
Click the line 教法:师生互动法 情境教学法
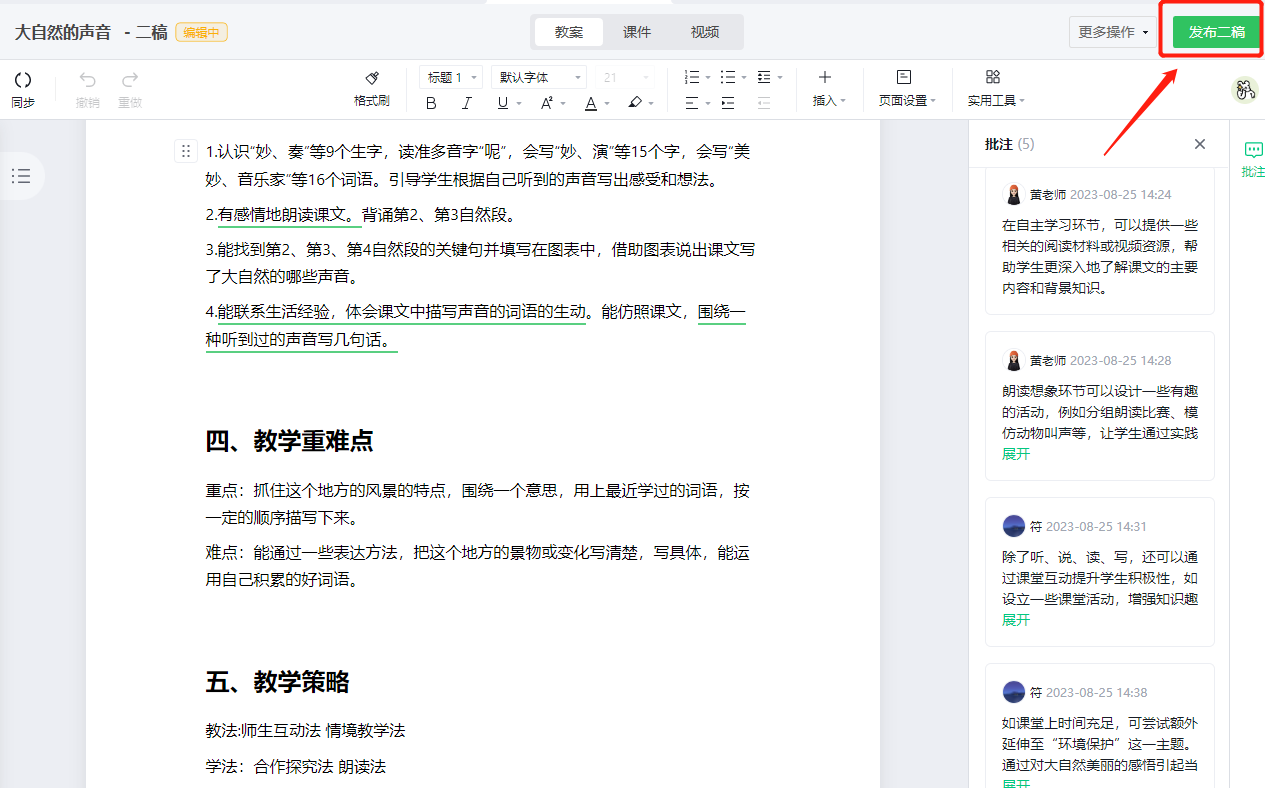[x=305, y=731]
